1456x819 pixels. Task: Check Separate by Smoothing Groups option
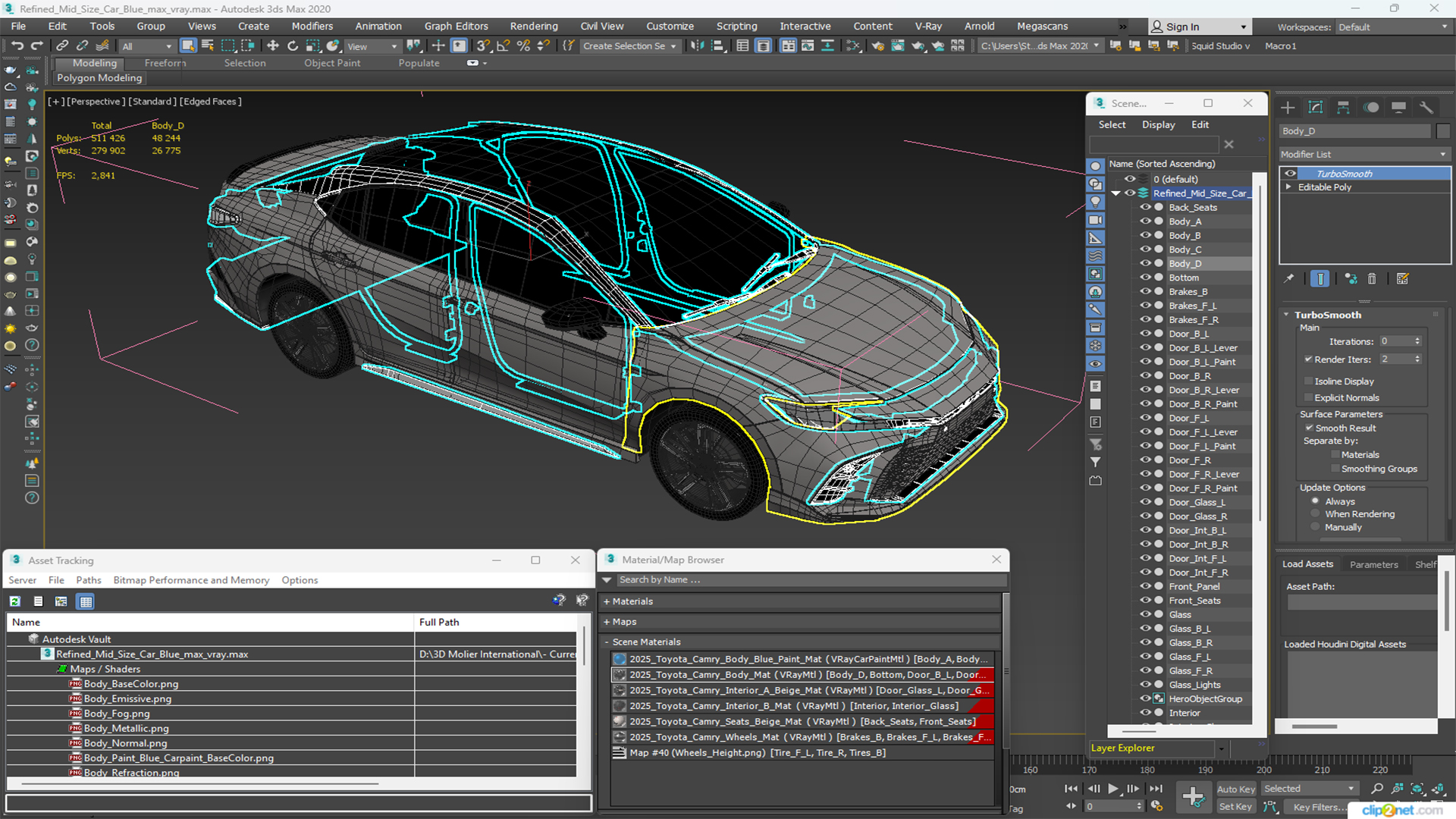(1335, 469)
